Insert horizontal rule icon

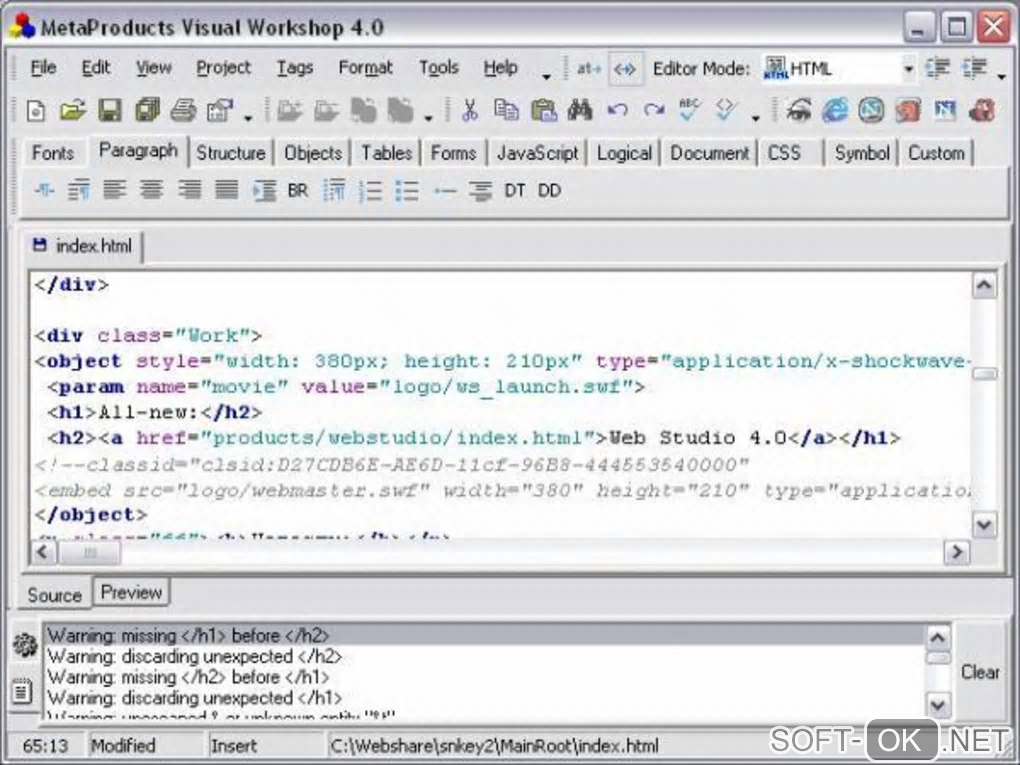[x=445, y=191]
